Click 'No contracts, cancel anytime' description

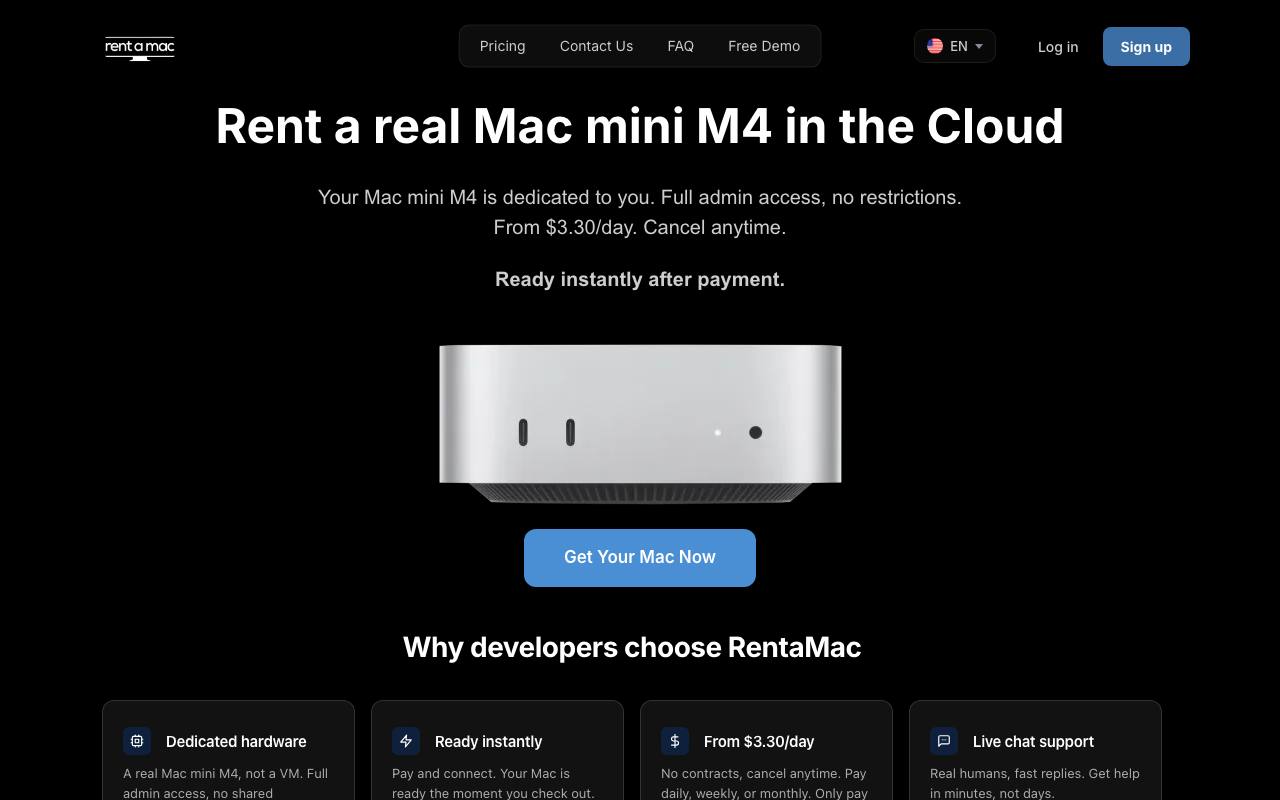765,783
